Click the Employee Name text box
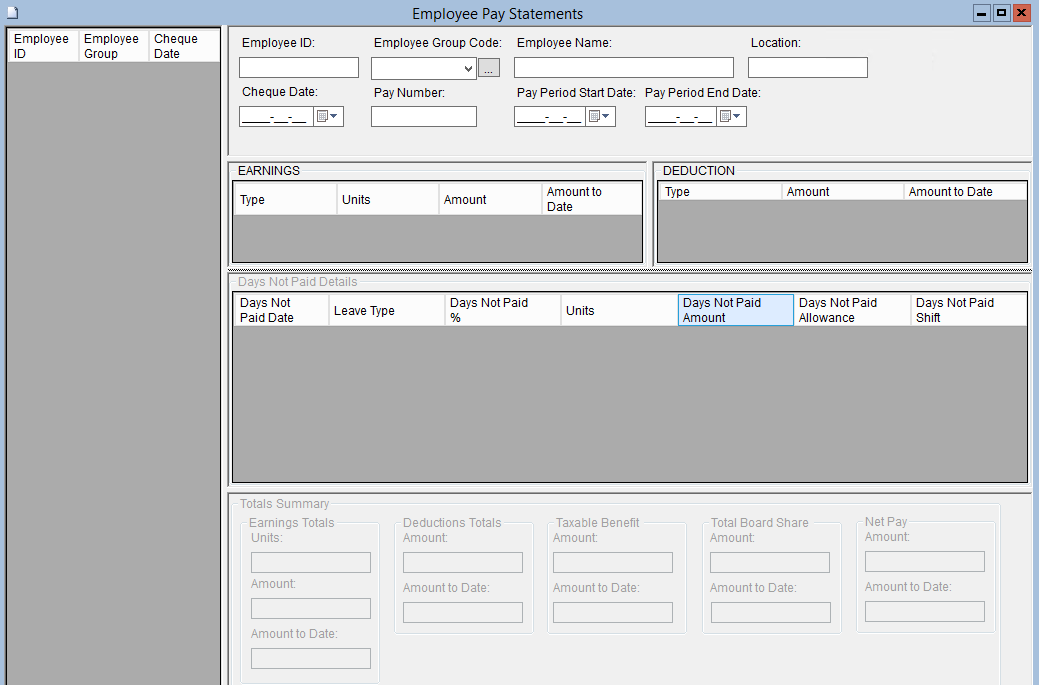Screen dimensions: 1039x685 623,68
